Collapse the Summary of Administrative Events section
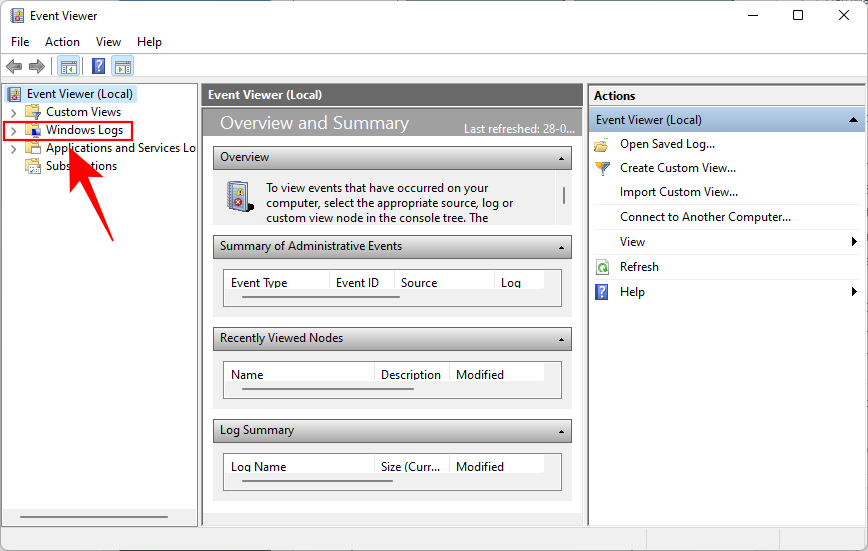 click(561, 247)
